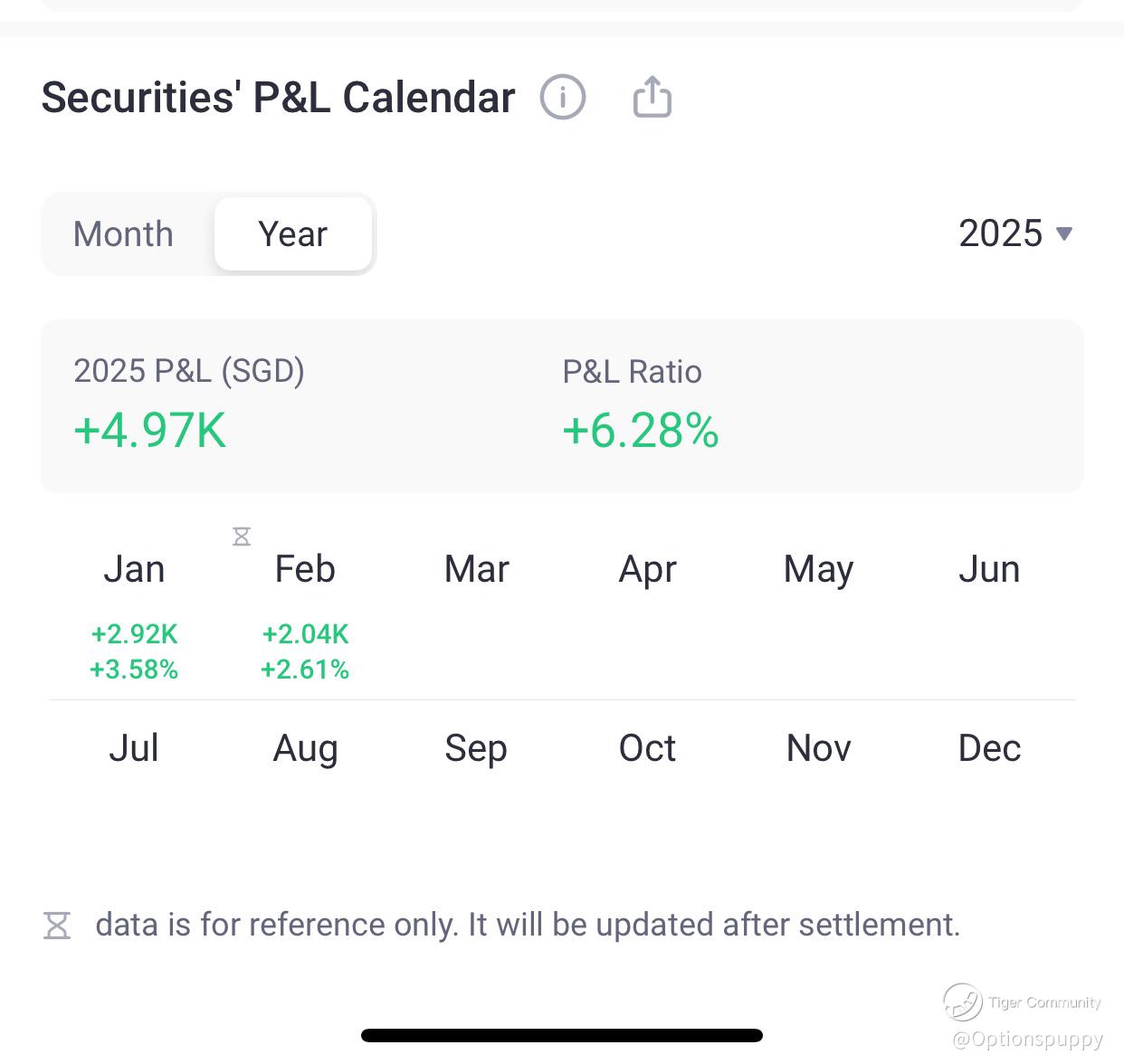Open January P&L details
1124x1064 pixels.
coord(134,615)
